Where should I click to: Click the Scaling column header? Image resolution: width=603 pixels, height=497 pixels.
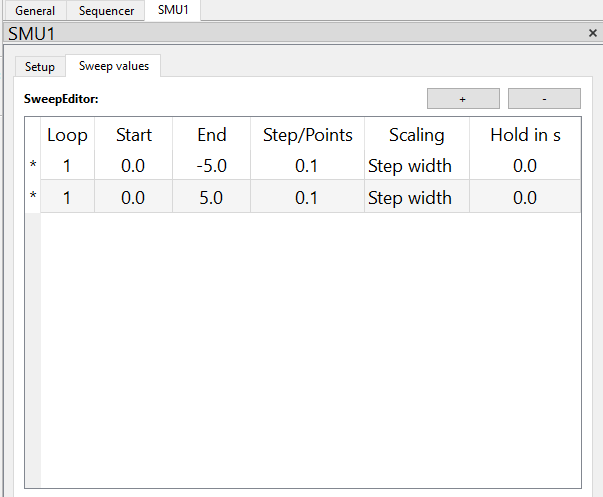click(x=417, y=135)
